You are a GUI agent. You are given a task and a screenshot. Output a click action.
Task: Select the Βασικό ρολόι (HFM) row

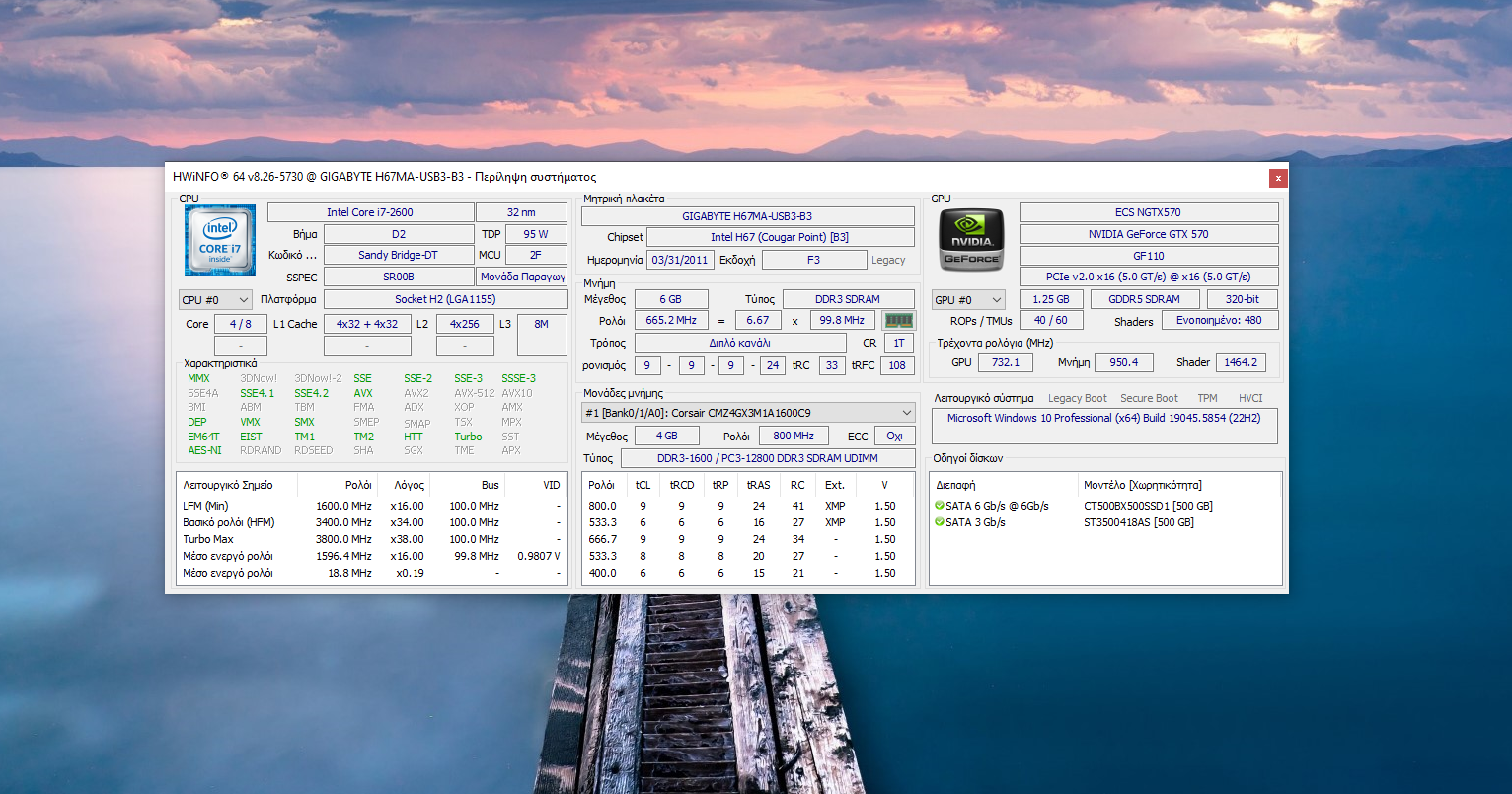(371, 522)
